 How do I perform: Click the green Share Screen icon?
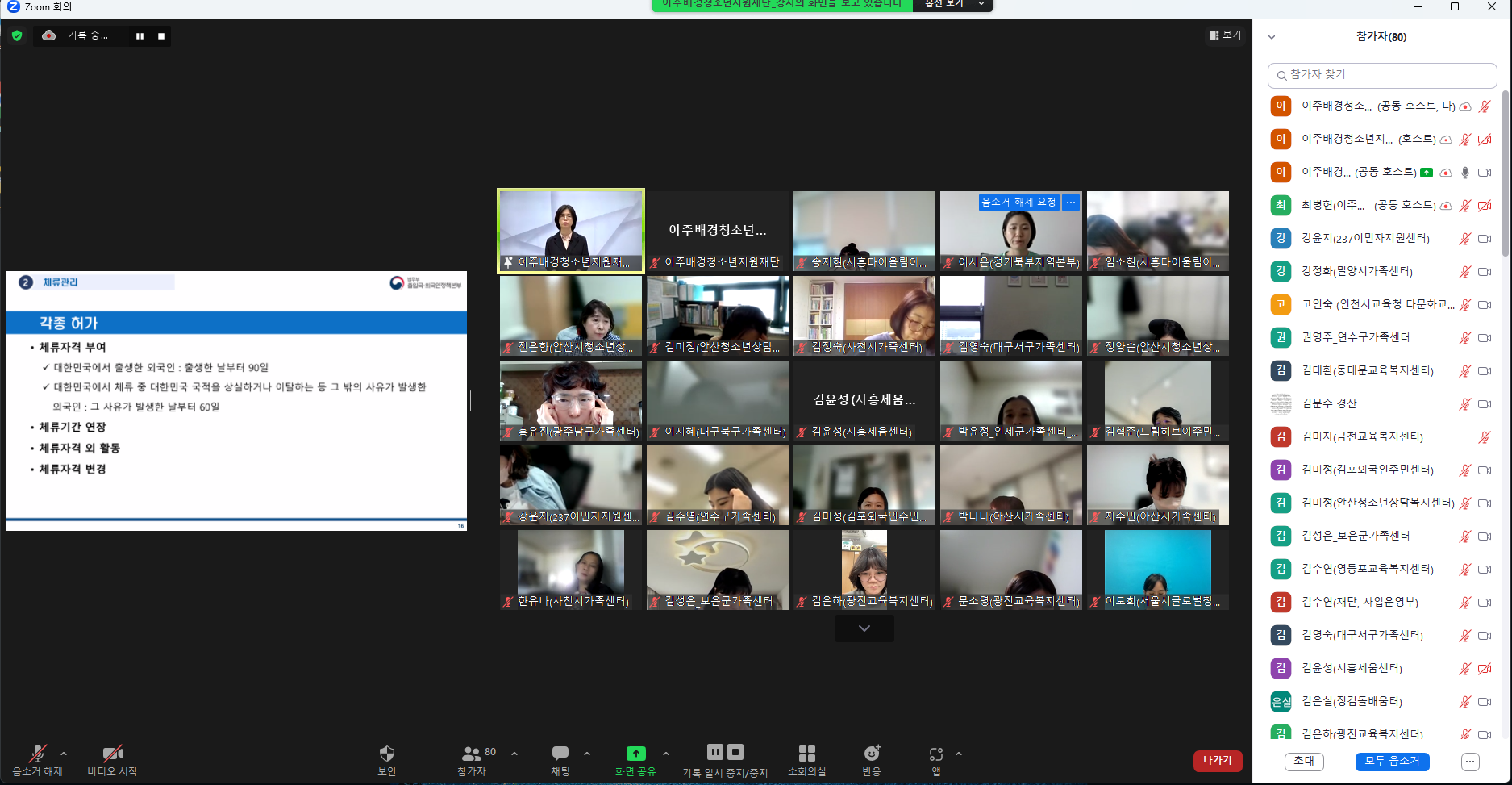635,754
